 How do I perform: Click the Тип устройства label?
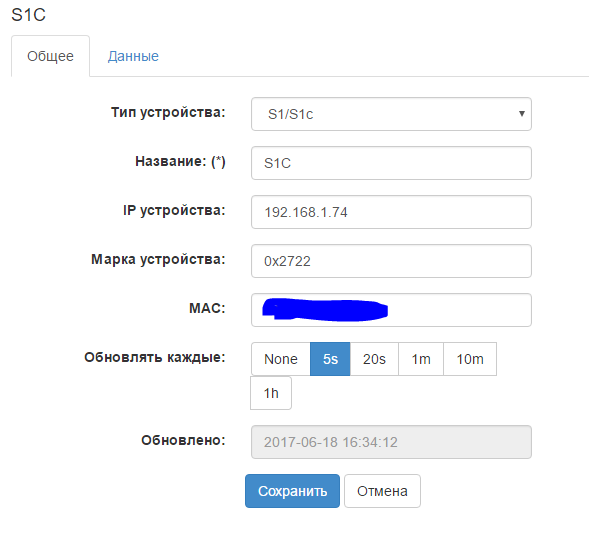168,112
